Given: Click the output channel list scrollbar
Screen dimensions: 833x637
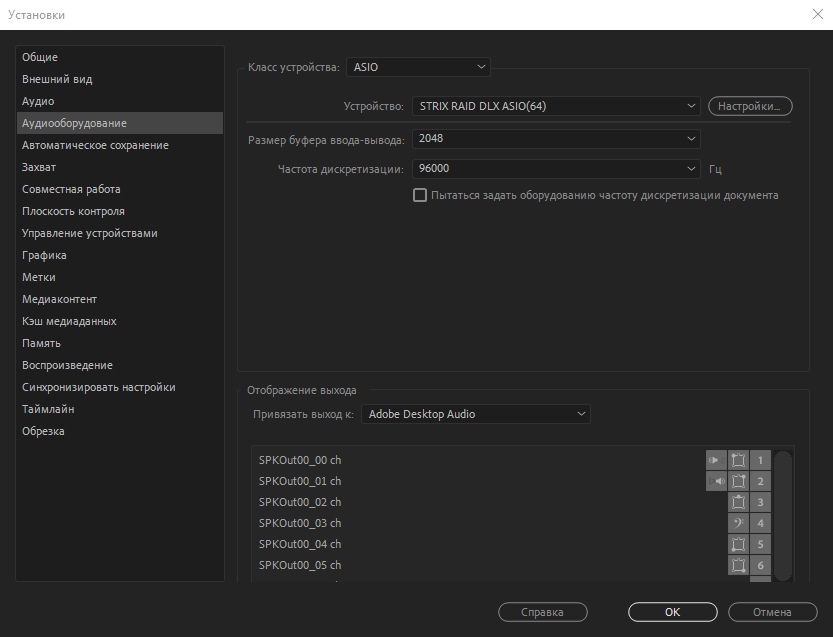Looking at the screenshot, I should pyautogui.click(x=783, y=510).
